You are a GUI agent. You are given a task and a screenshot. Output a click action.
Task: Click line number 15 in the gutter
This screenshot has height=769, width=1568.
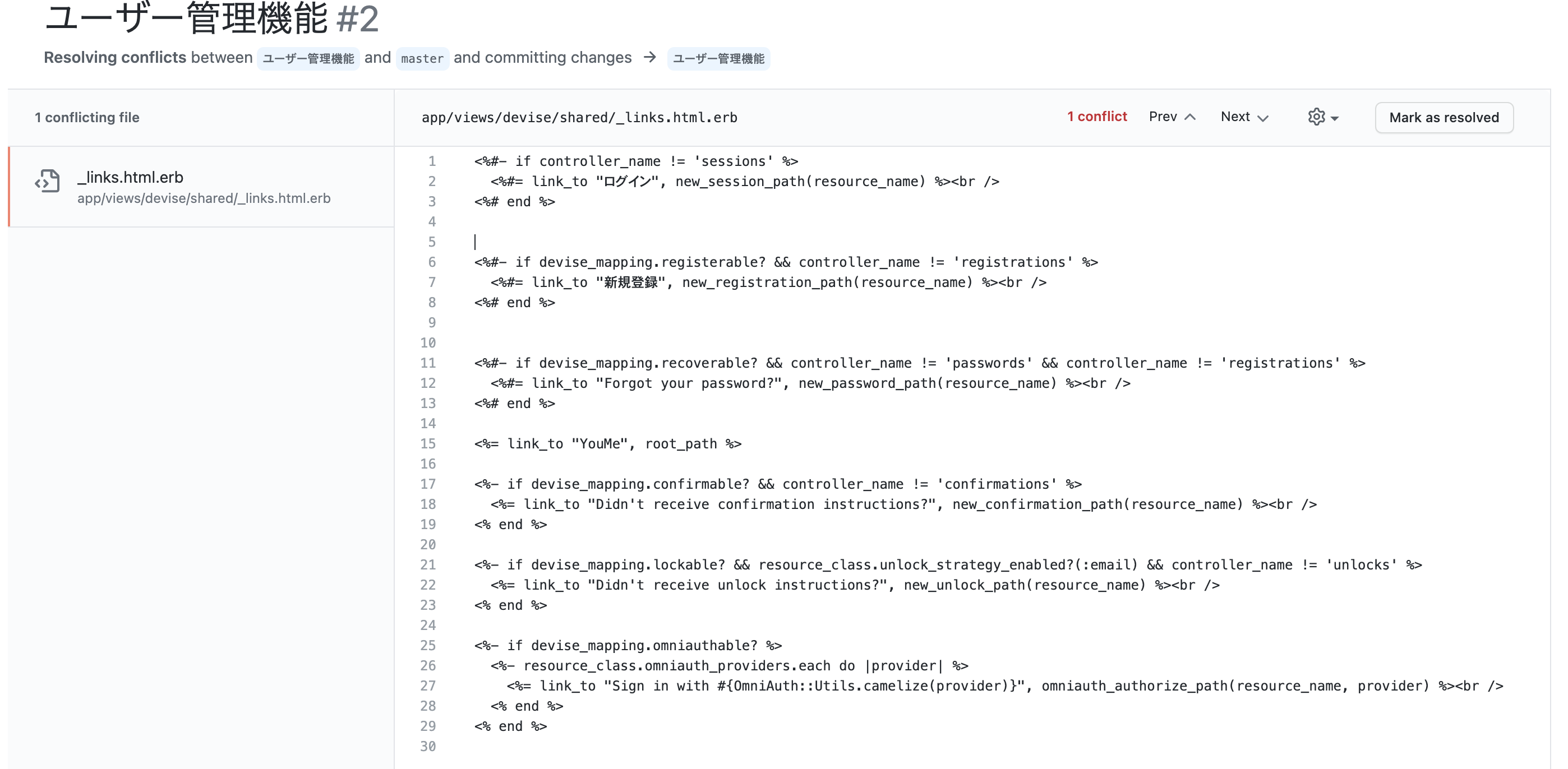[428, 444]
